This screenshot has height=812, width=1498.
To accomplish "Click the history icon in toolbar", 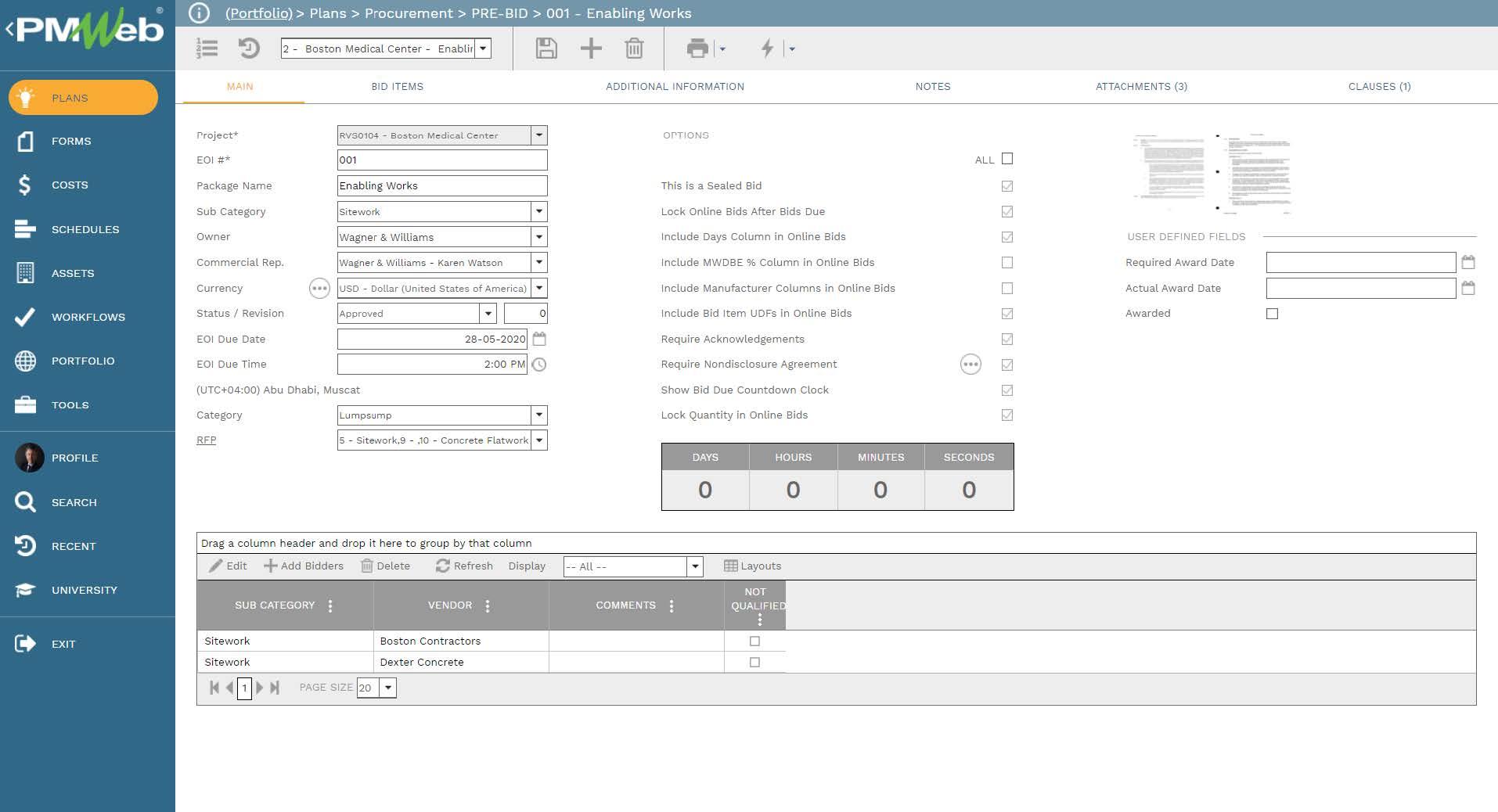I will tap(249, 49).
